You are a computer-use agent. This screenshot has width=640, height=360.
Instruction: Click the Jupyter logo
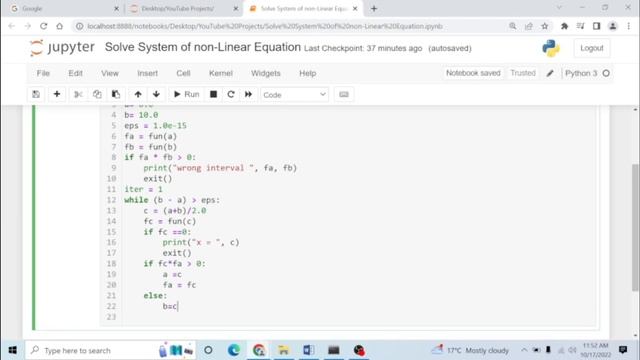62,48
